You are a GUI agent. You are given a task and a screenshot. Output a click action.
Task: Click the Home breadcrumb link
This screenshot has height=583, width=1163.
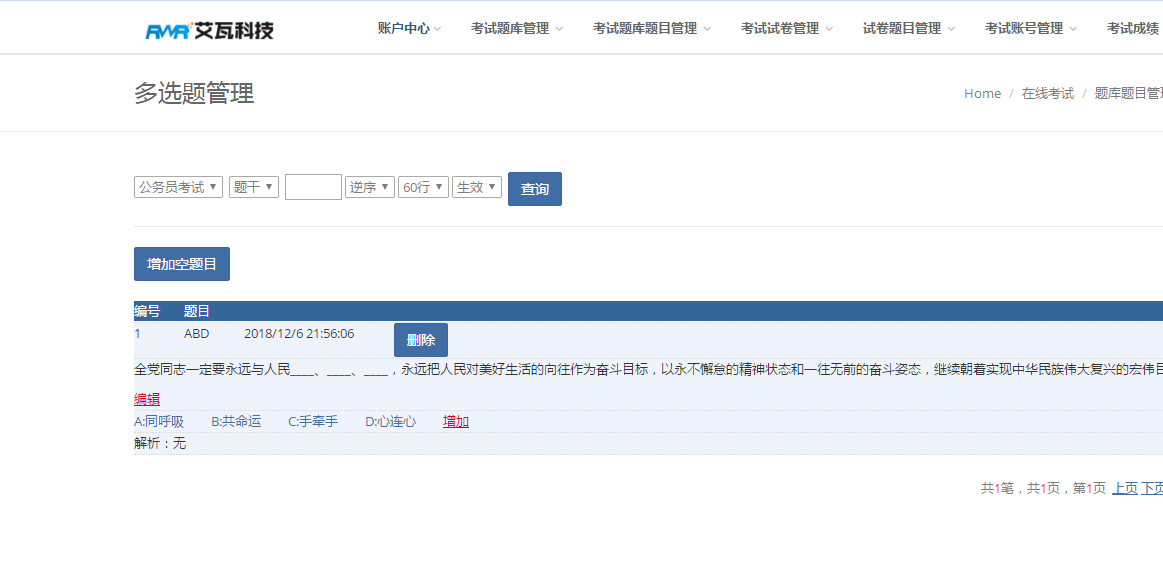pyautogui.click(x=982, y=93)
